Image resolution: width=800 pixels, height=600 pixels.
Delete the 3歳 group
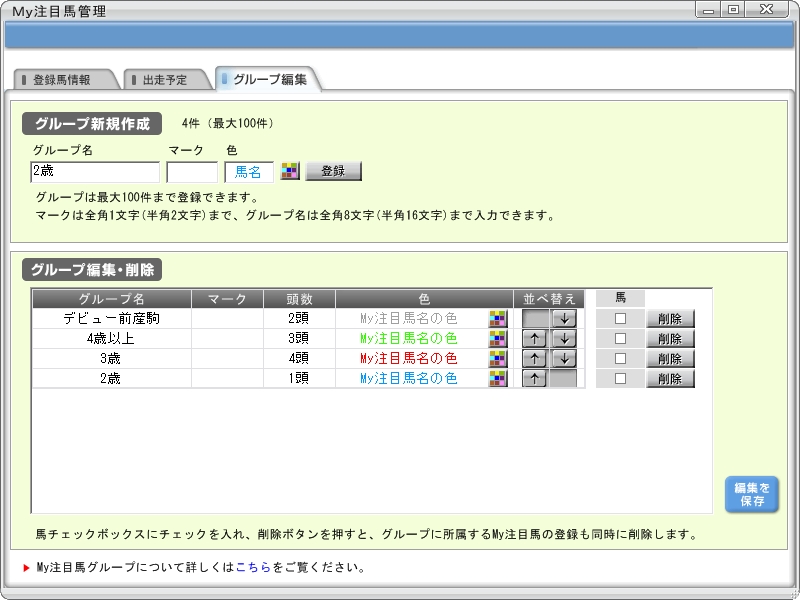click(x=670, y=359)
